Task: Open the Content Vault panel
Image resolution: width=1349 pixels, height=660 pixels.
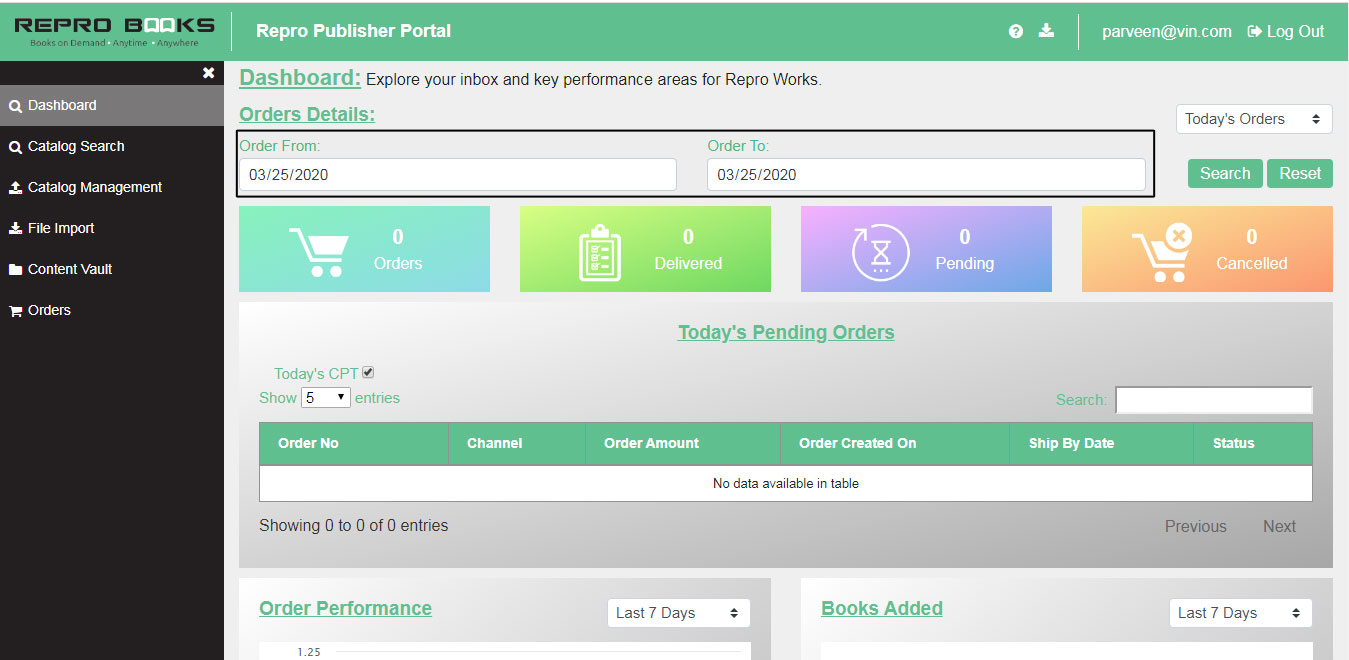Action: 69,269
